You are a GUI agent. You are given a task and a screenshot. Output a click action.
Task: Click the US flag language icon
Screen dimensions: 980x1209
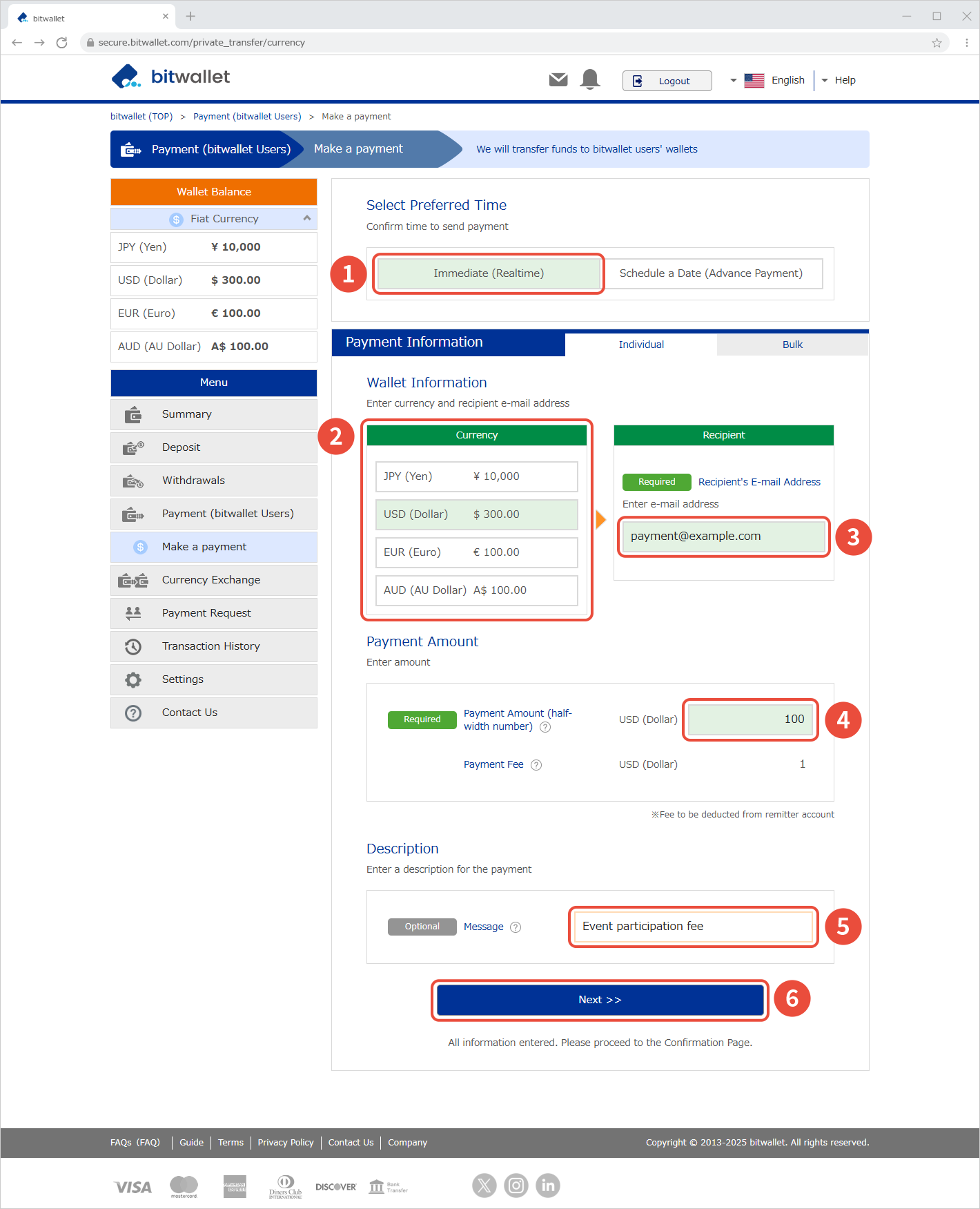tap(754, 81)
